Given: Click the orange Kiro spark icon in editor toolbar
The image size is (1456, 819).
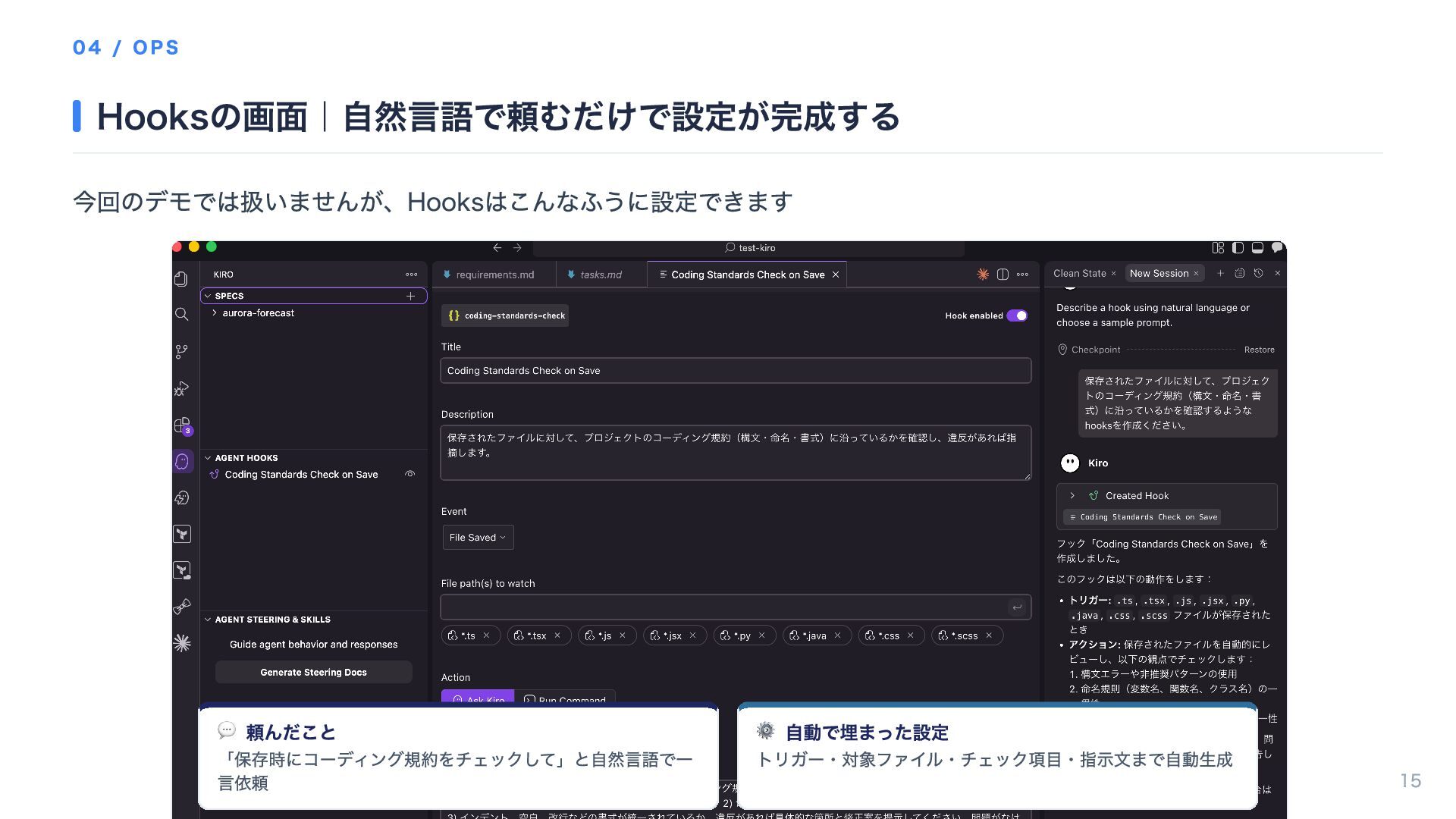Looking at the screenshot, I should (983, 275).
